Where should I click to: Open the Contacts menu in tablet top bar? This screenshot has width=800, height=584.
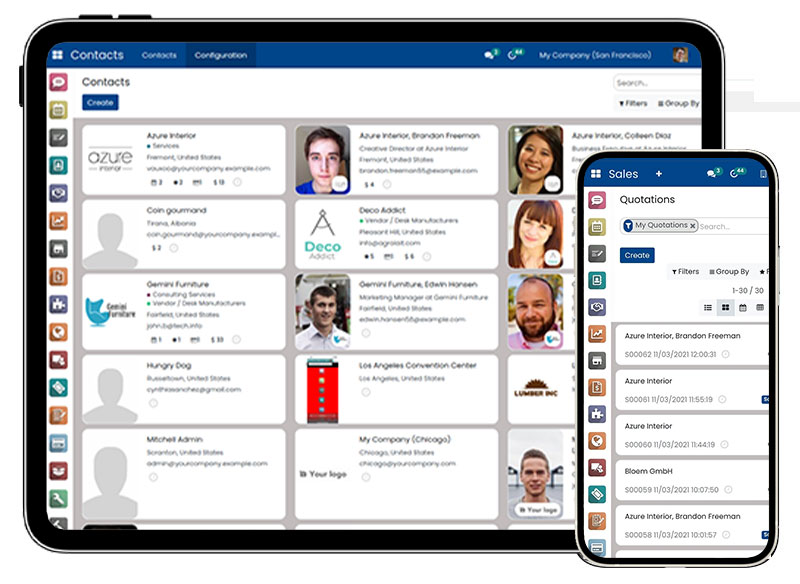point(159,55)
